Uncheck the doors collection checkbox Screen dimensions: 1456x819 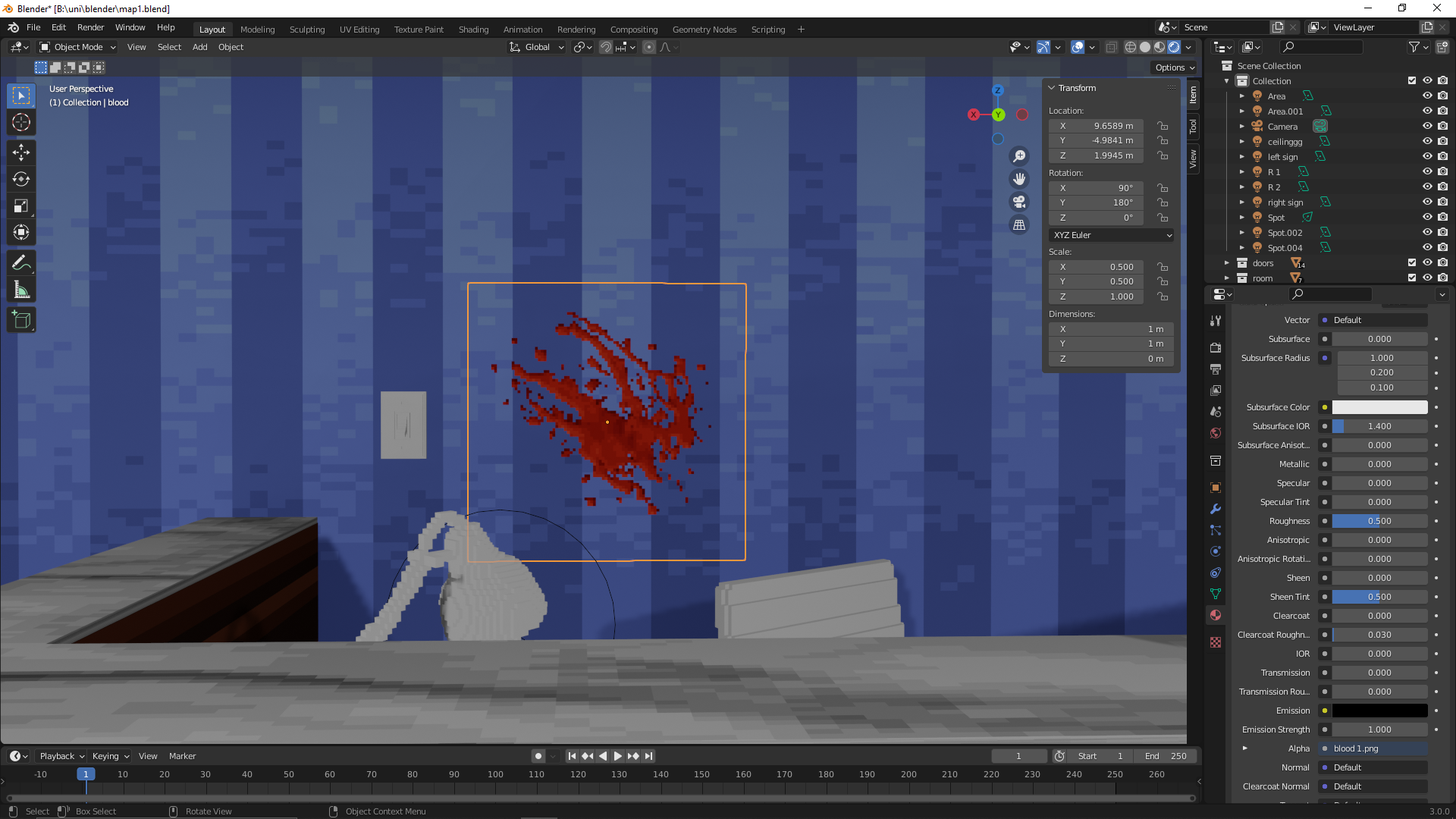tap(1411, 263)
